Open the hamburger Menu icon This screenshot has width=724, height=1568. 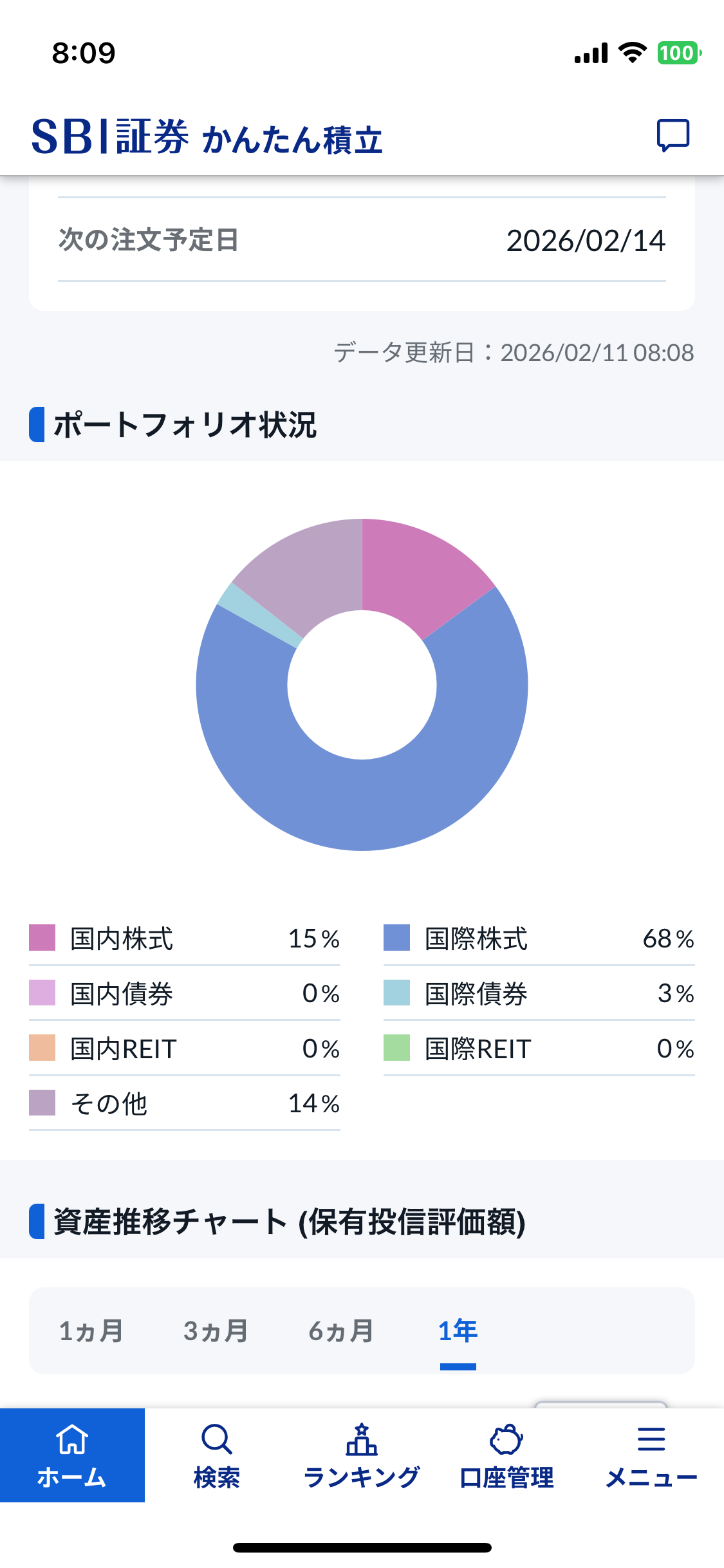(x=651, y=1439)
